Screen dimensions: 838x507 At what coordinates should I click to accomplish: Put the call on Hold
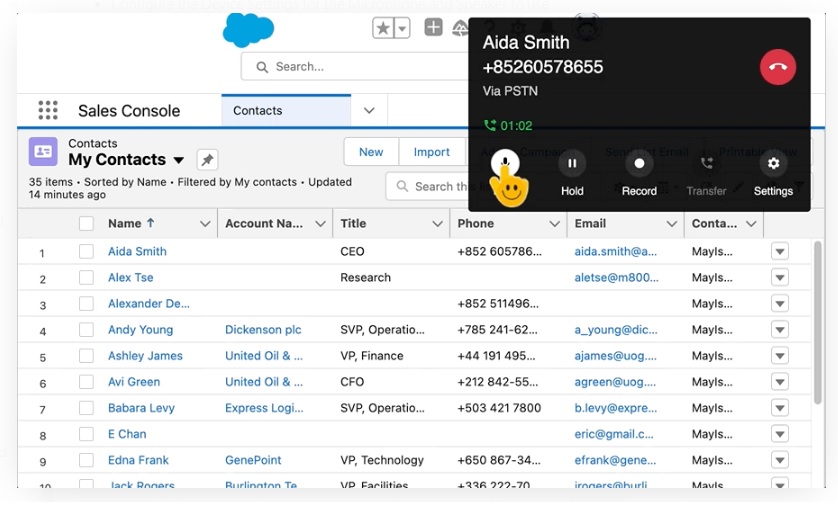tap(572, 163)
